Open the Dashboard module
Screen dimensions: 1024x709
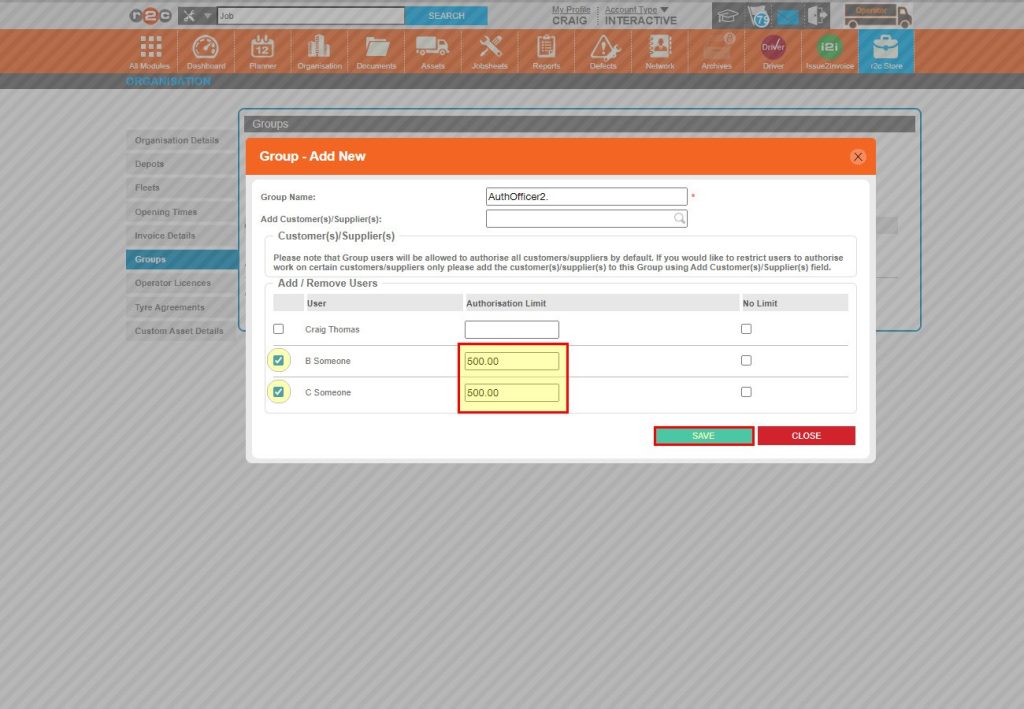[x=206, y=50]
